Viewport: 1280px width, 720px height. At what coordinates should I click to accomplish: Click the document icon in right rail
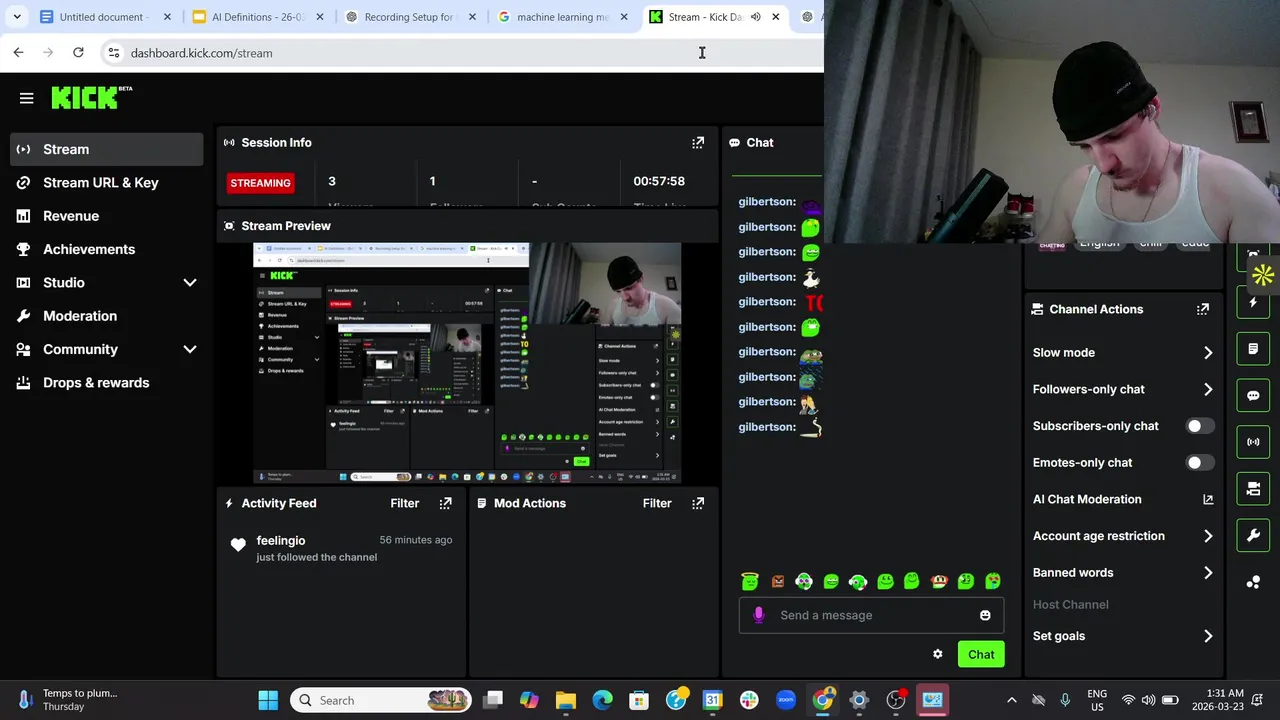(x=1253, y=349)
